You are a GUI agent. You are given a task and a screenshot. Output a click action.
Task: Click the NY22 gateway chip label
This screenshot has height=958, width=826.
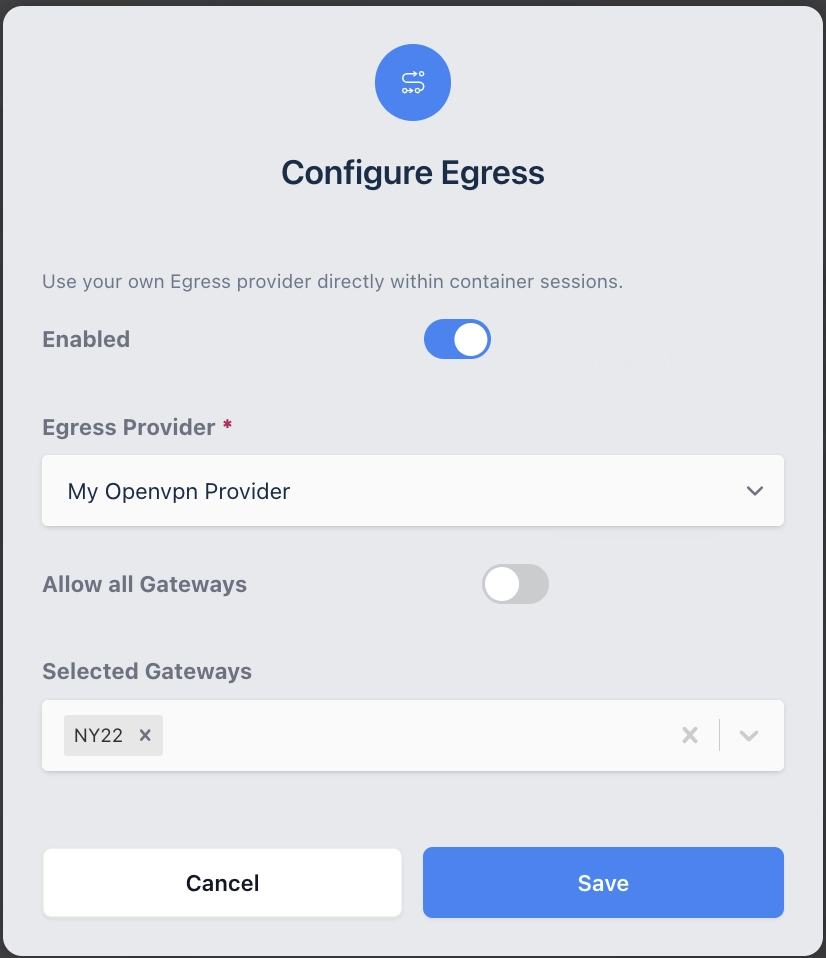(x=98, y=735)
